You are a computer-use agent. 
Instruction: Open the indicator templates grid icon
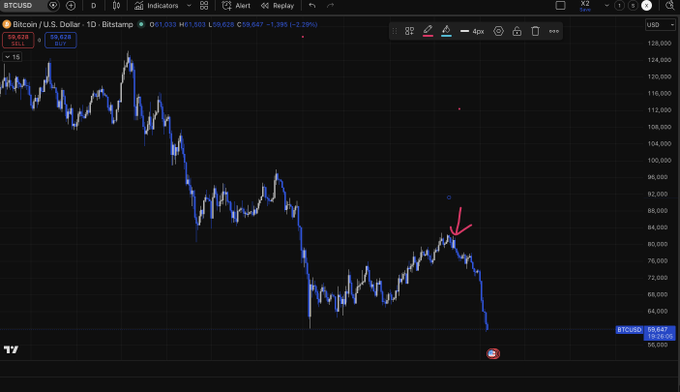204,6
